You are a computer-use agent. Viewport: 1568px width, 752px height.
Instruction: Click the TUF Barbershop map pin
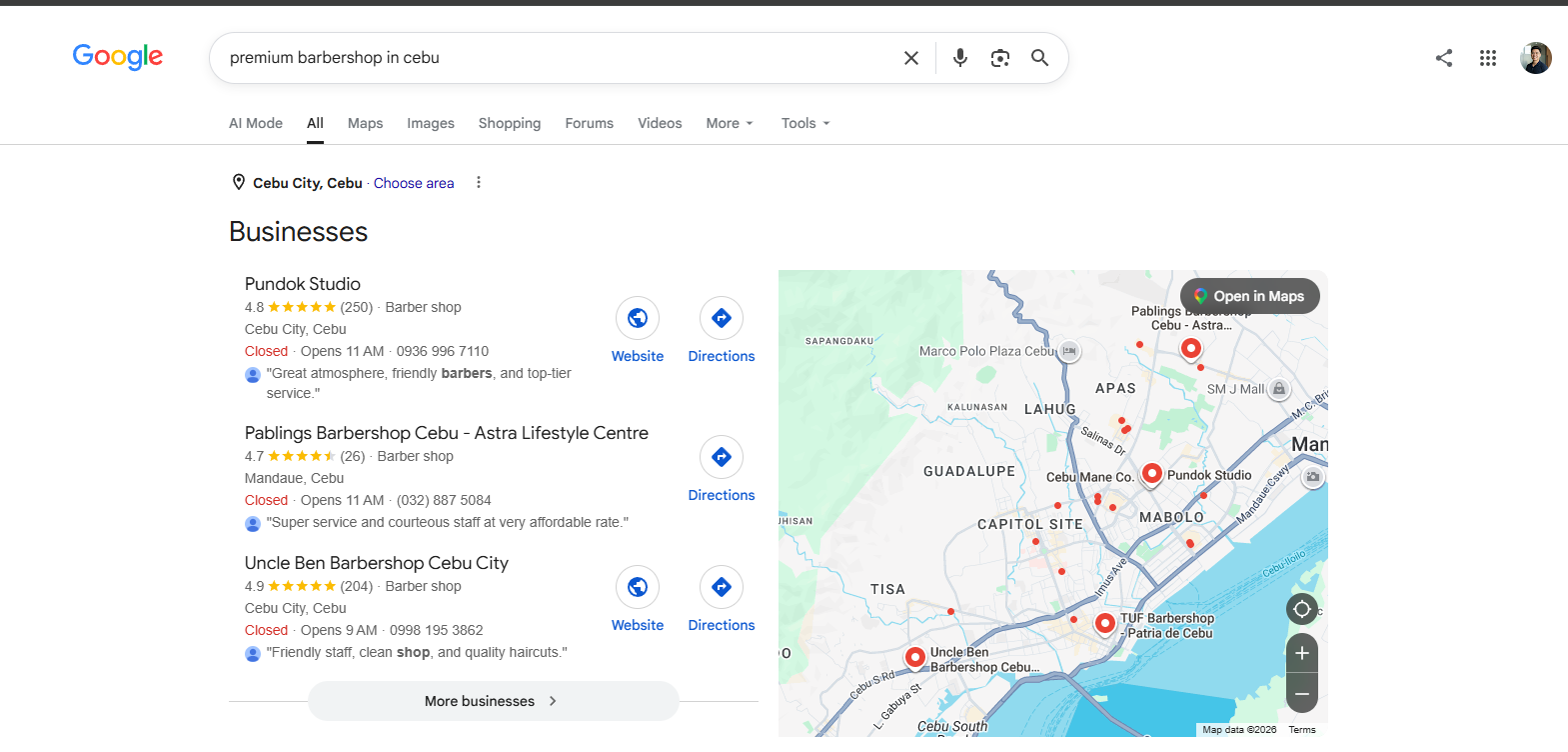(x=1104, y=623)
